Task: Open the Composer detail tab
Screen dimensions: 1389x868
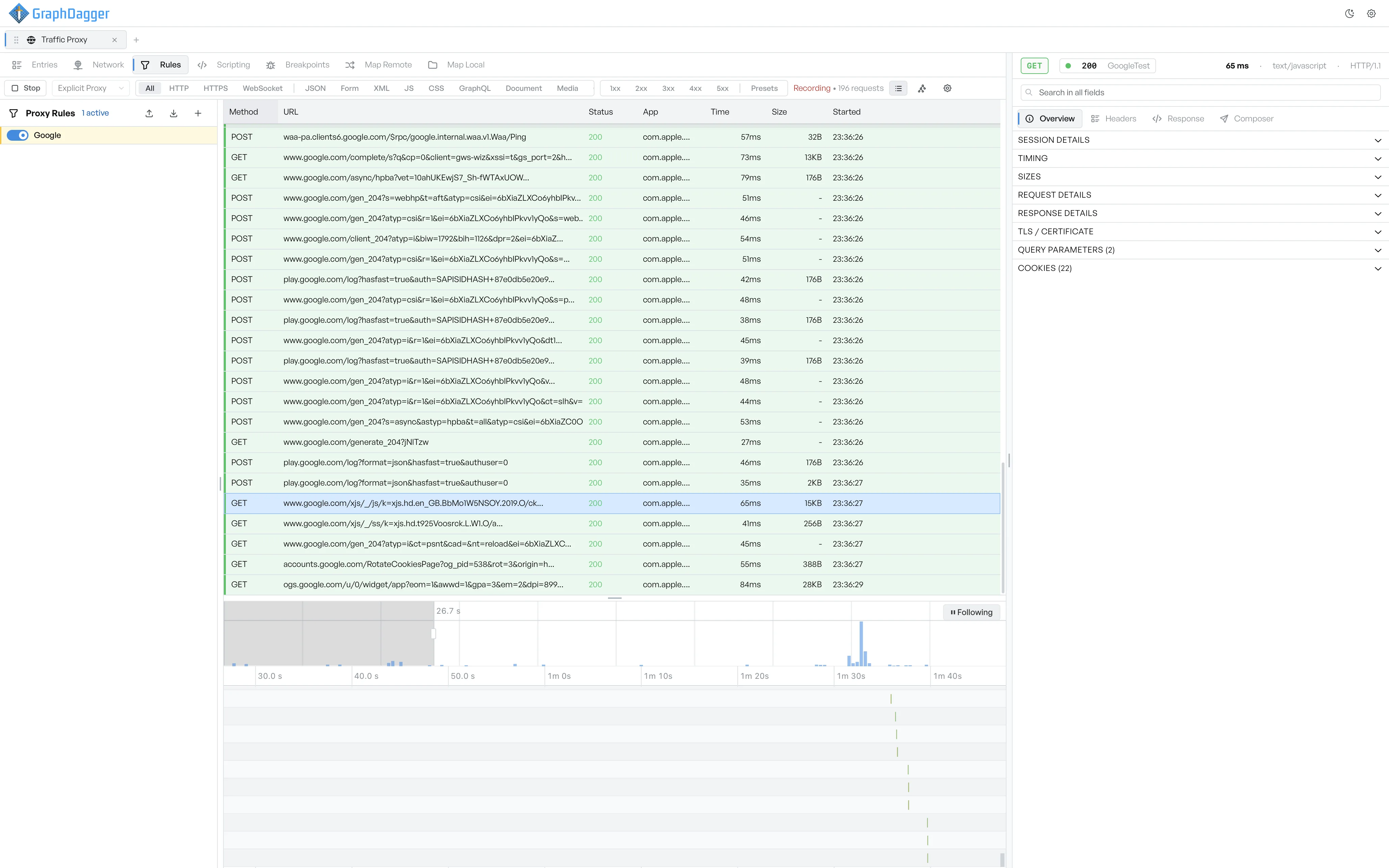Action: tap(1247, 119)
